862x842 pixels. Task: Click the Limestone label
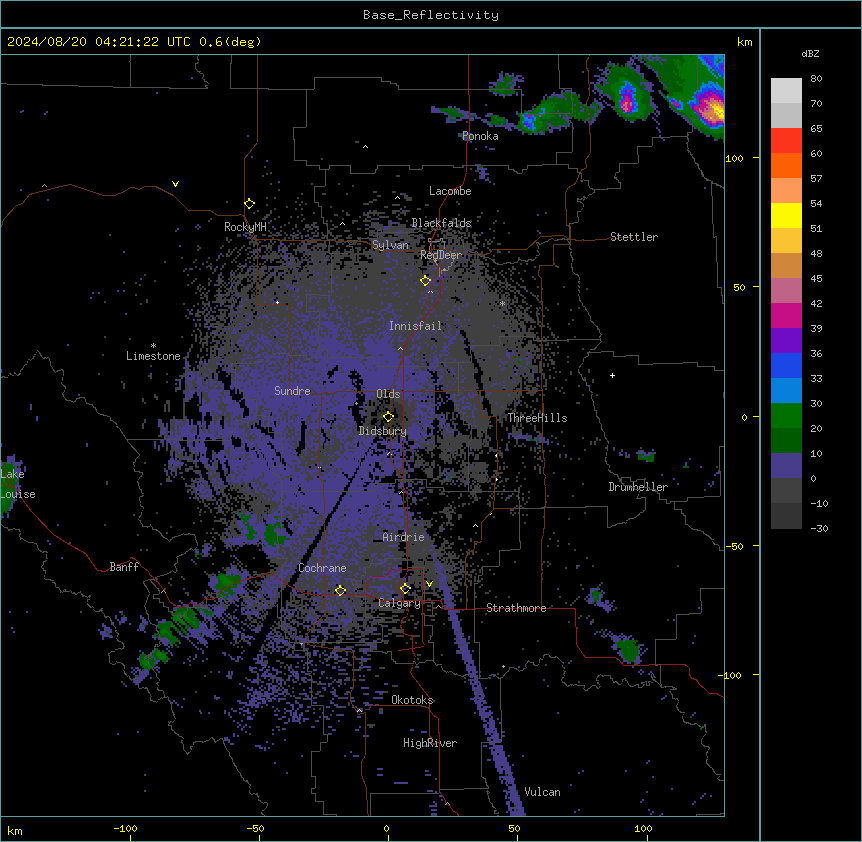[153, 356]
